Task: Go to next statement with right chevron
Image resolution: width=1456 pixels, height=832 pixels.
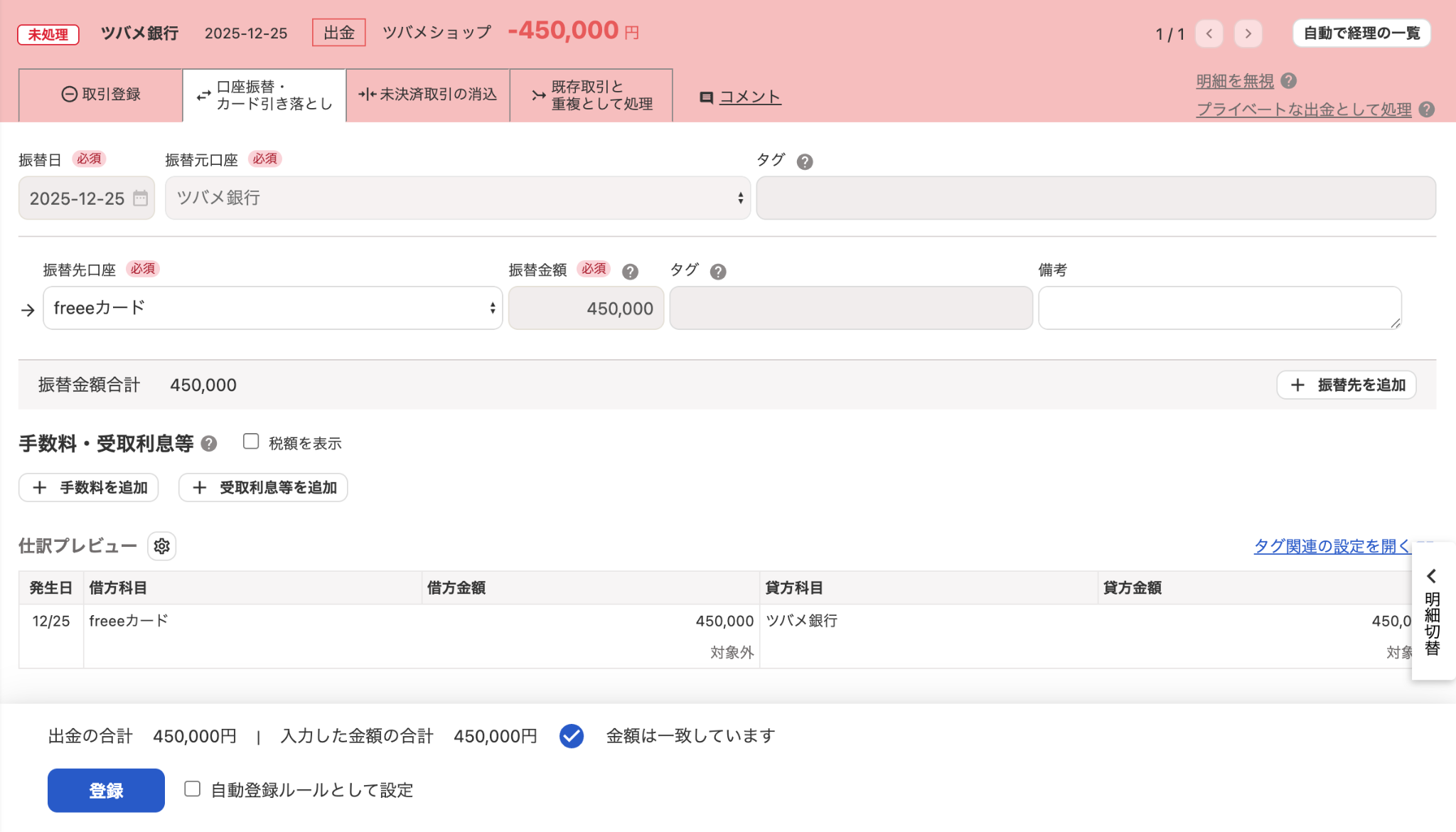Action: tap(1248, 33)
